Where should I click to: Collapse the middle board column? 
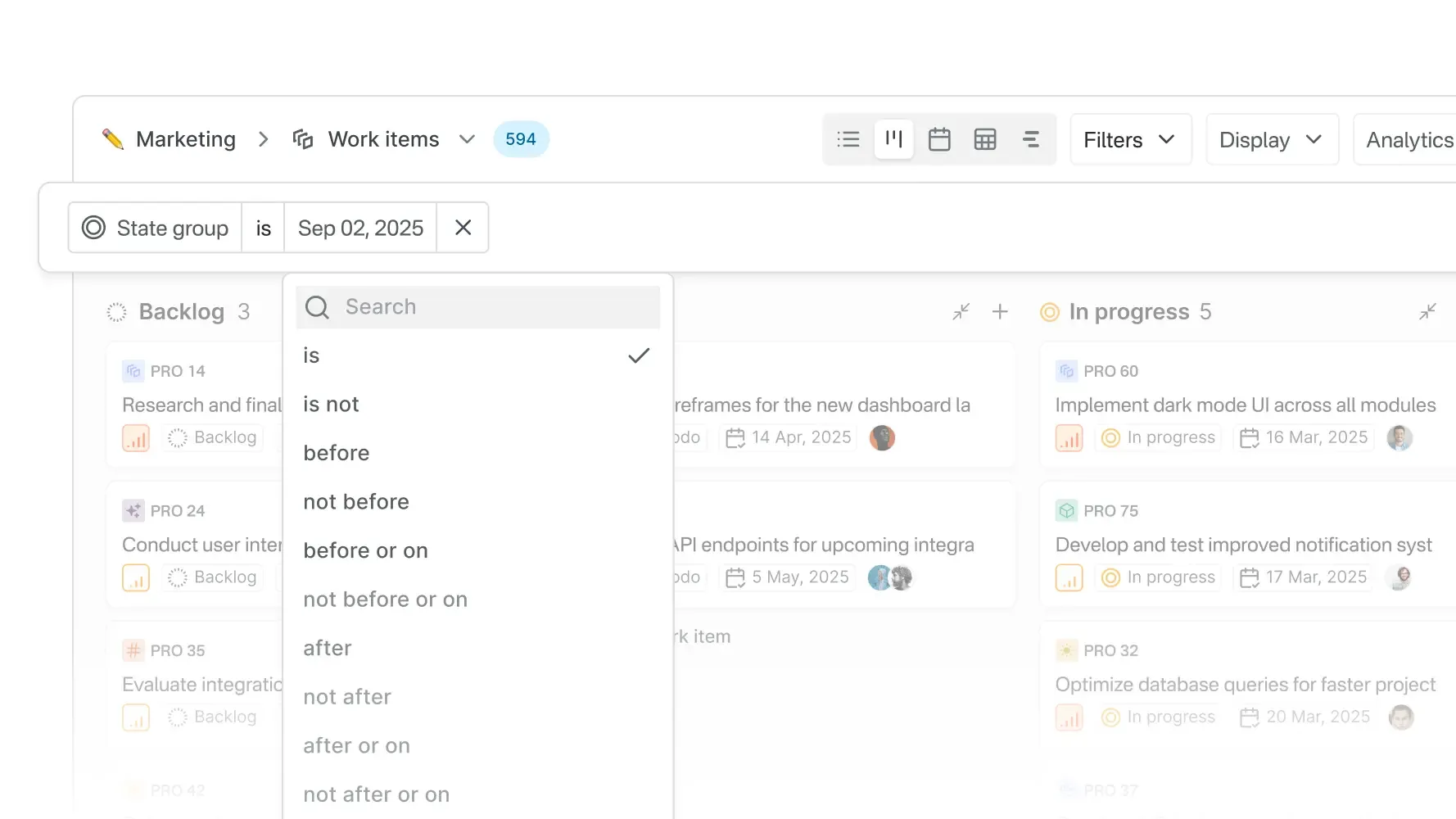click(x=961, y=311)
